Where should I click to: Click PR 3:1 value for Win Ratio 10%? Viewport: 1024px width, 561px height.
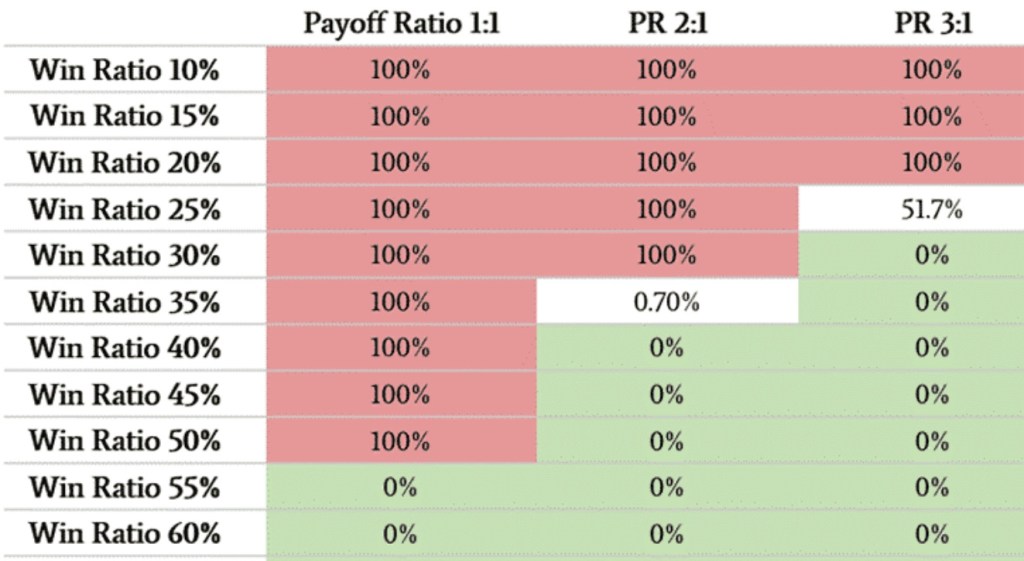click(932, 70)
